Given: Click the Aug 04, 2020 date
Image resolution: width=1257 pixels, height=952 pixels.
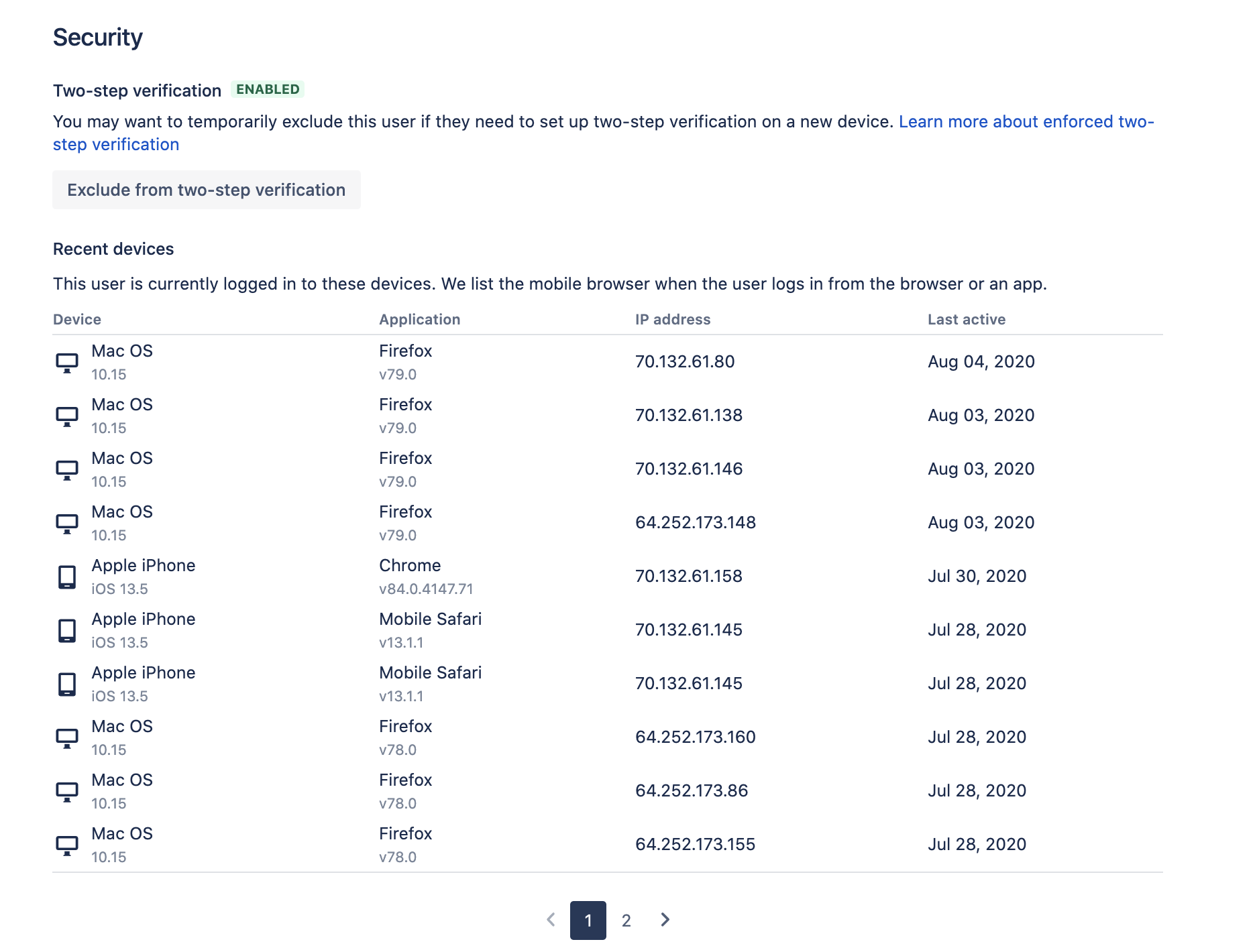Looking at the screenshot, I should 981,361.
